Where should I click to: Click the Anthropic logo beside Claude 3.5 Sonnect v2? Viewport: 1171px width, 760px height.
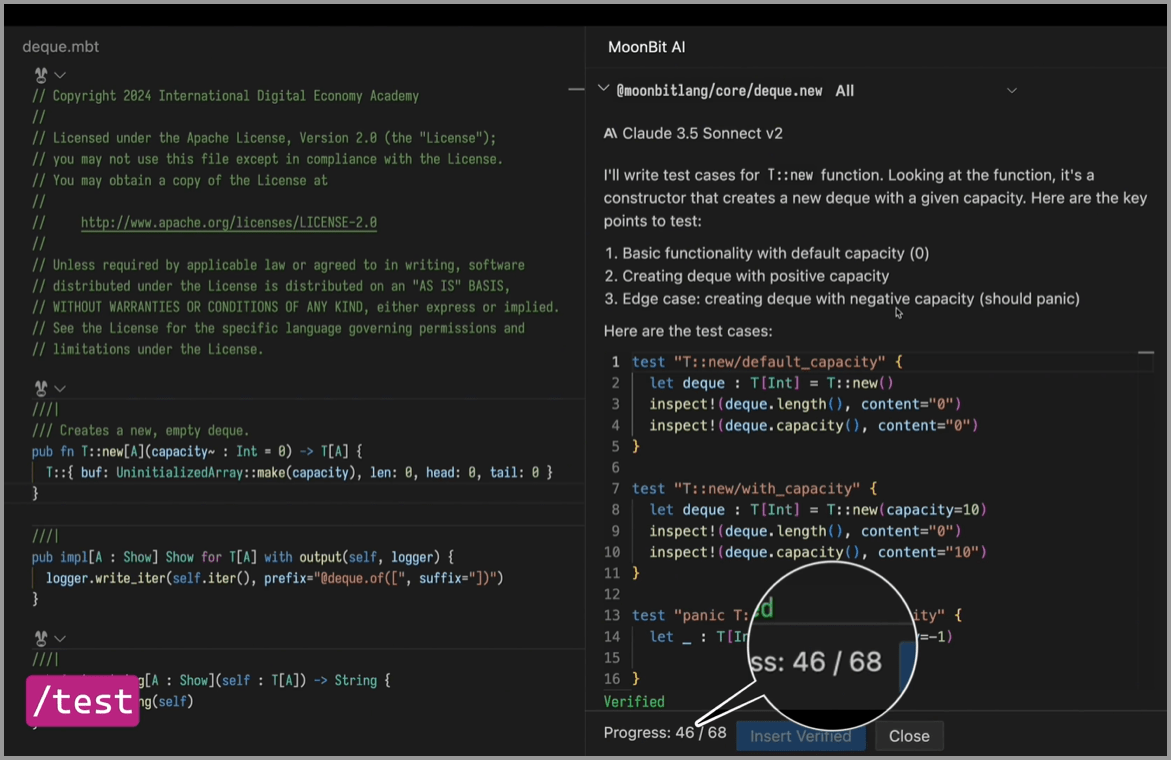[610, 134]
